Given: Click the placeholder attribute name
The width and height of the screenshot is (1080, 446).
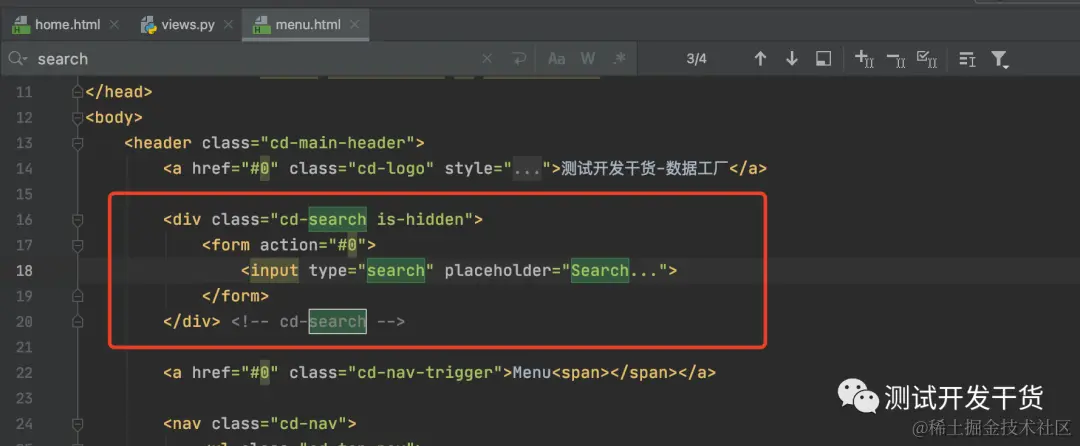Looking at the screenshot, I should (x=497, y=270).
